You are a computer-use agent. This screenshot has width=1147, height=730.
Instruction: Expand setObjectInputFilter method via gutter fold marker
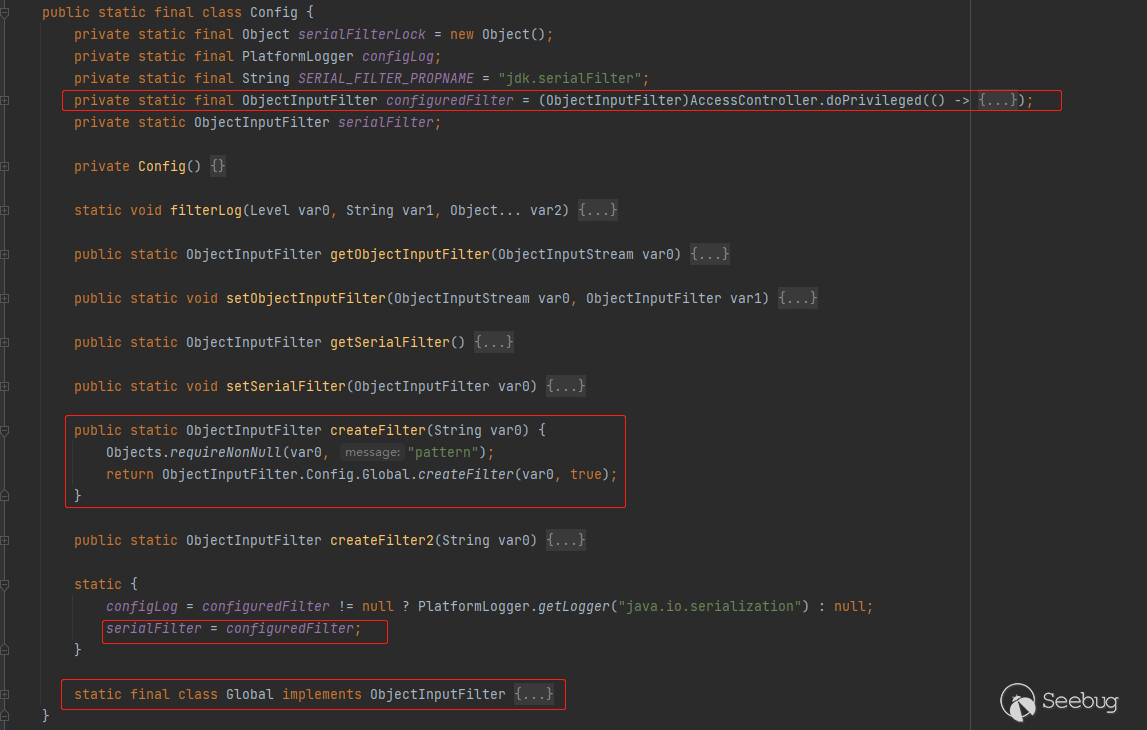pos(4,298)
